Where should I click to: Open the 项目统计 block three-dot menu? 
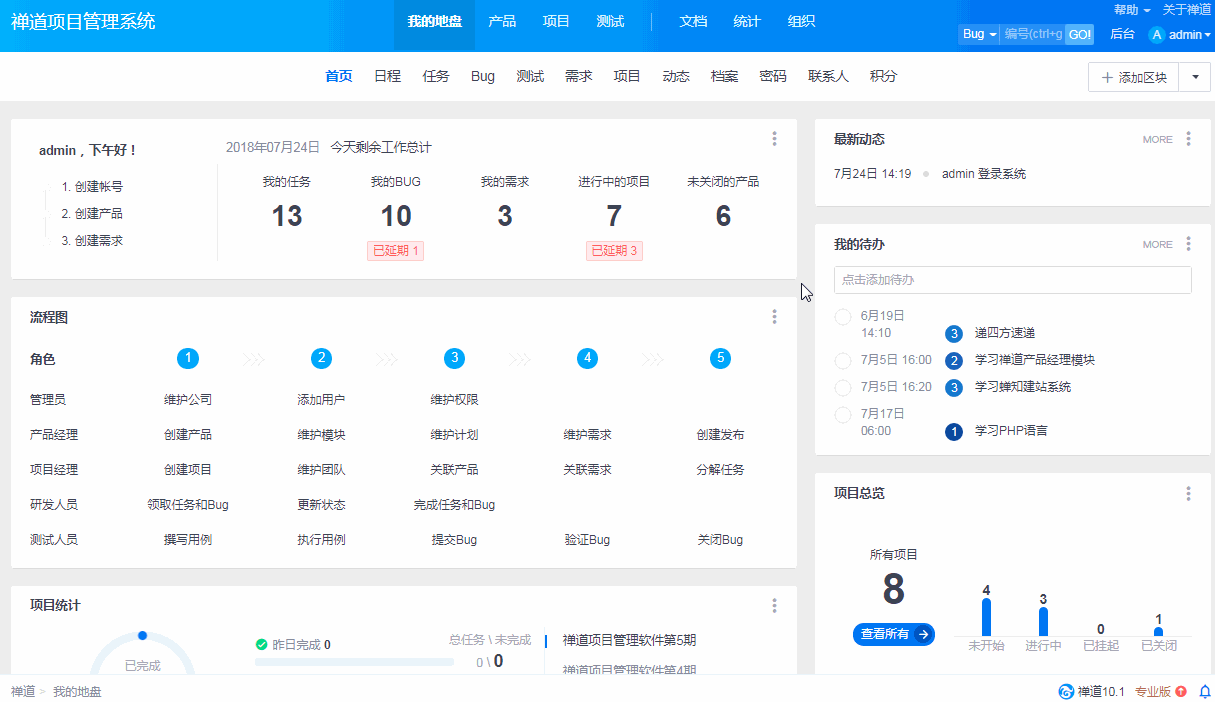click(x=774, y=605)
